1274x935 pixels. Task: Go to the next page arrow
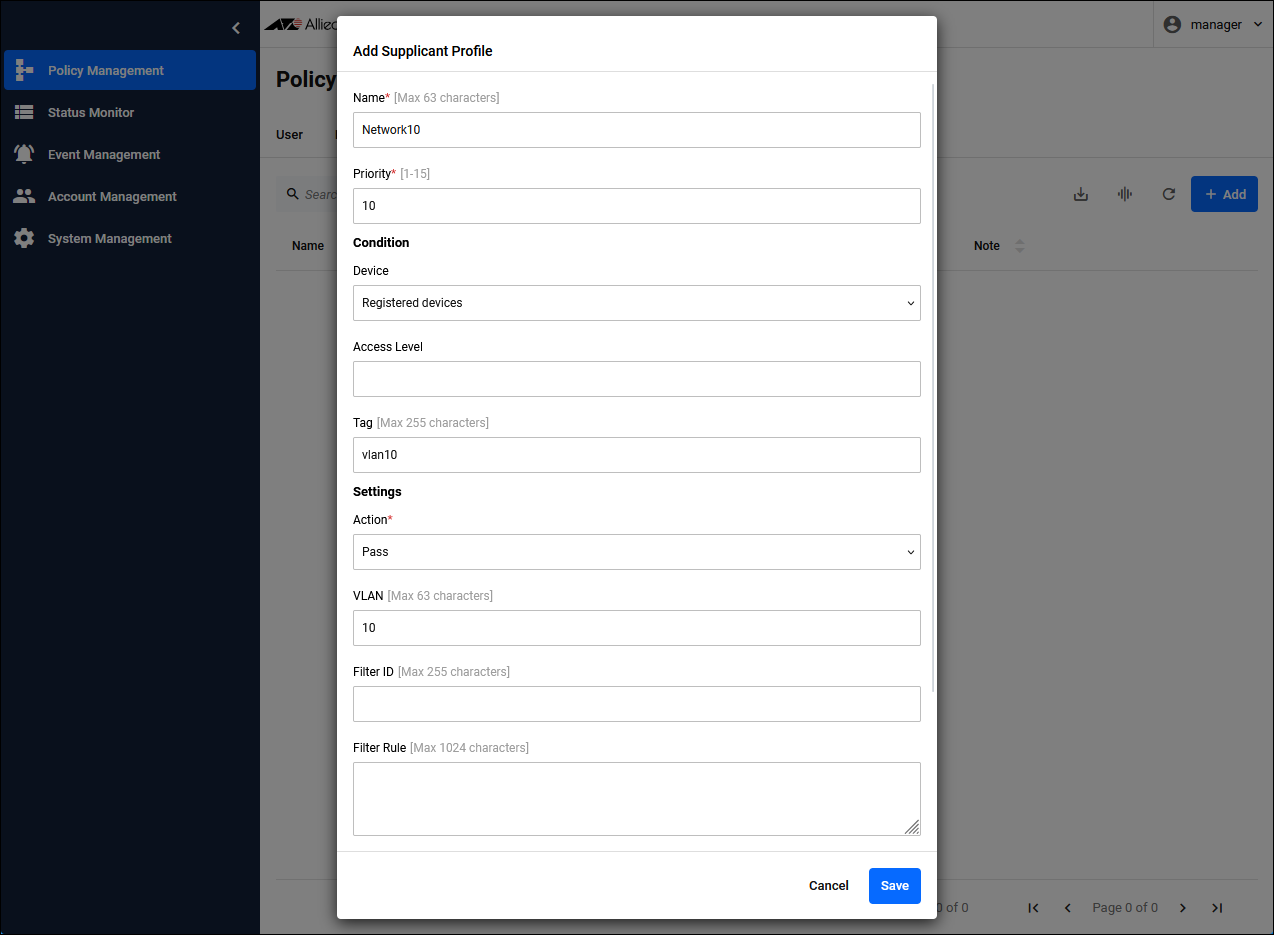tap(1183, 908)
